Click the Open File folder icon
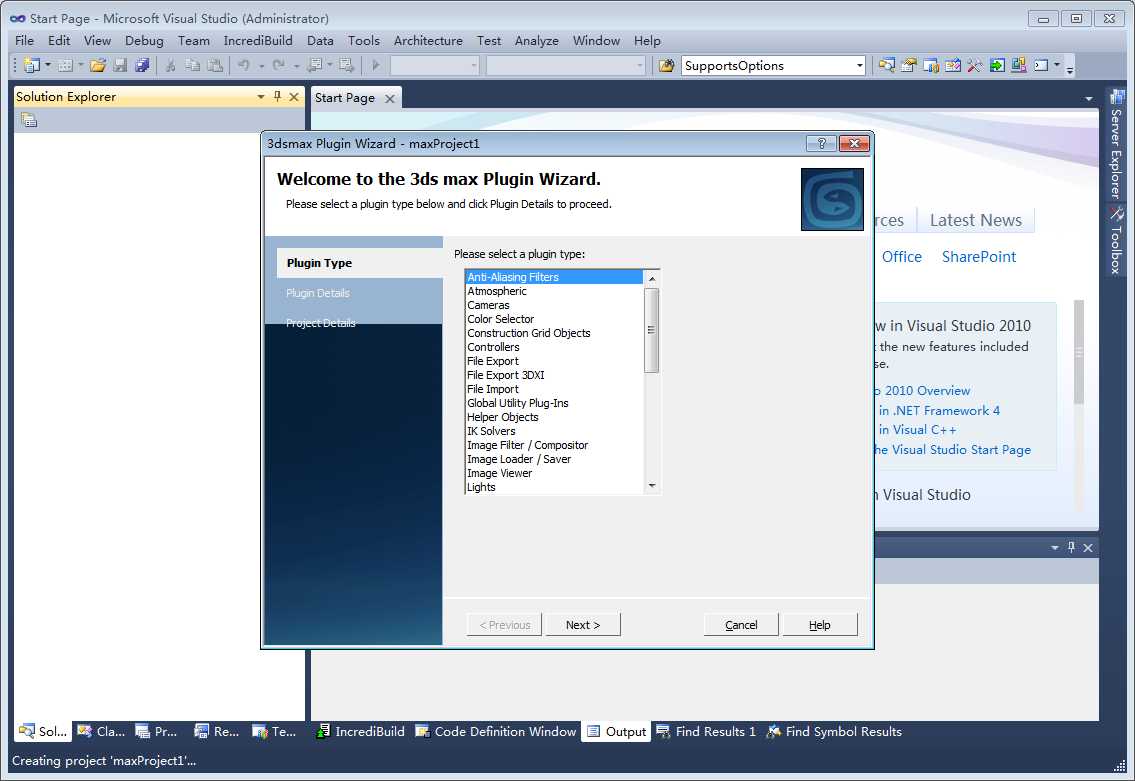Viewport: 1135px width, 781px height. 98,65
